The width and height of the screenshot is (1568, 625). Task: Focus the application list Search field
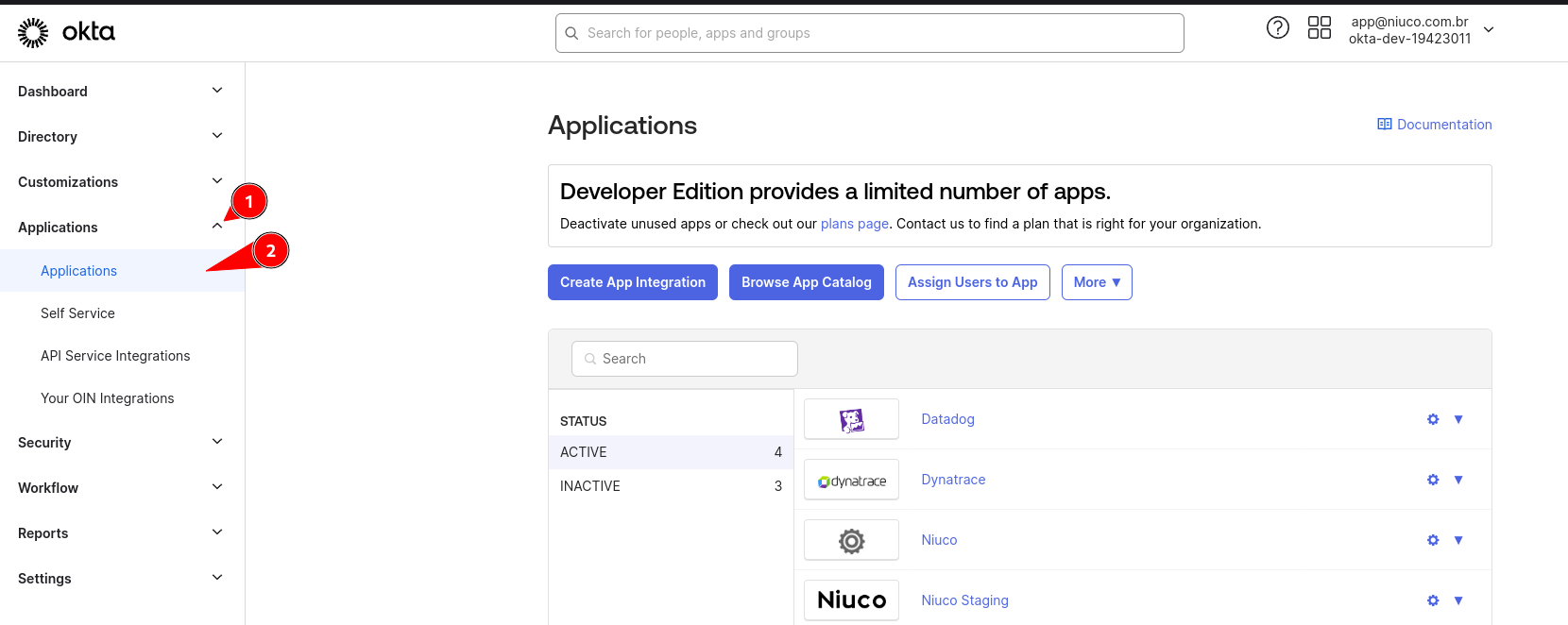[685, 359]
